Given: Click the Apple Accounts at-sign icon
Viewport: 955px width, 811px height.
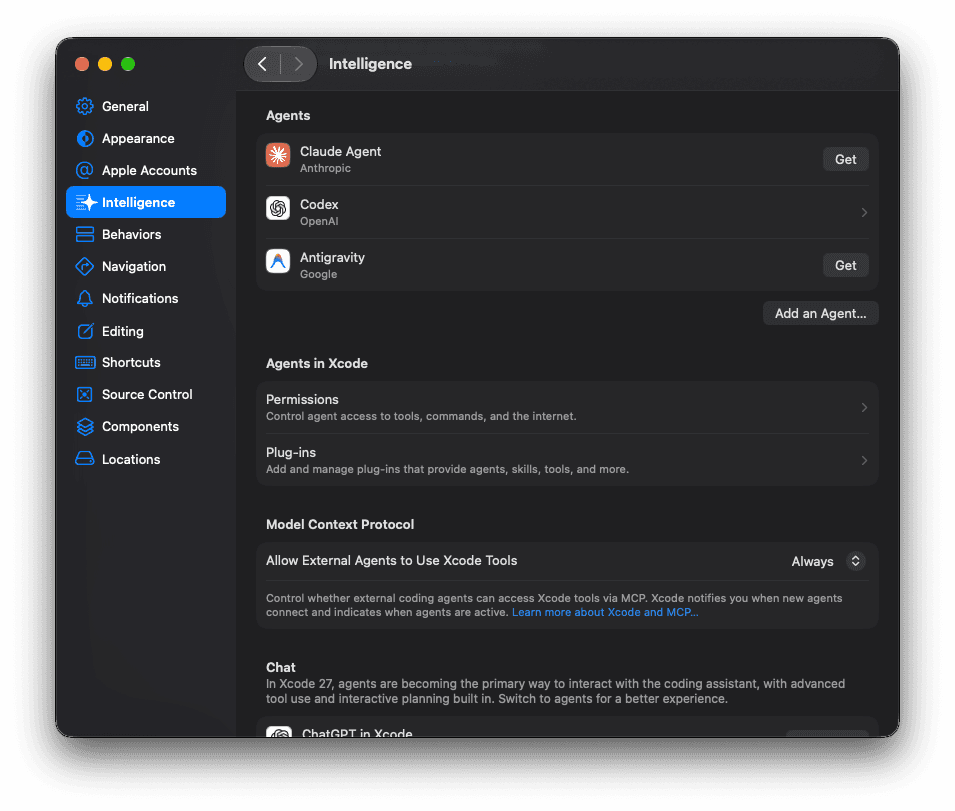Looking at the screenshot, I should [85, 170].
